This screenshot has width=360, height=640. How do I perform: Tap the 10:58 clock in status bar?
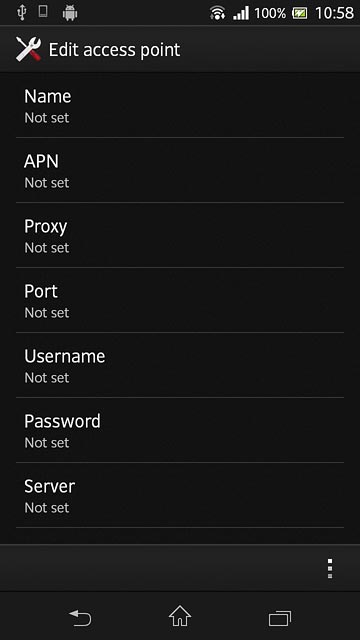[x=334, y=13]
